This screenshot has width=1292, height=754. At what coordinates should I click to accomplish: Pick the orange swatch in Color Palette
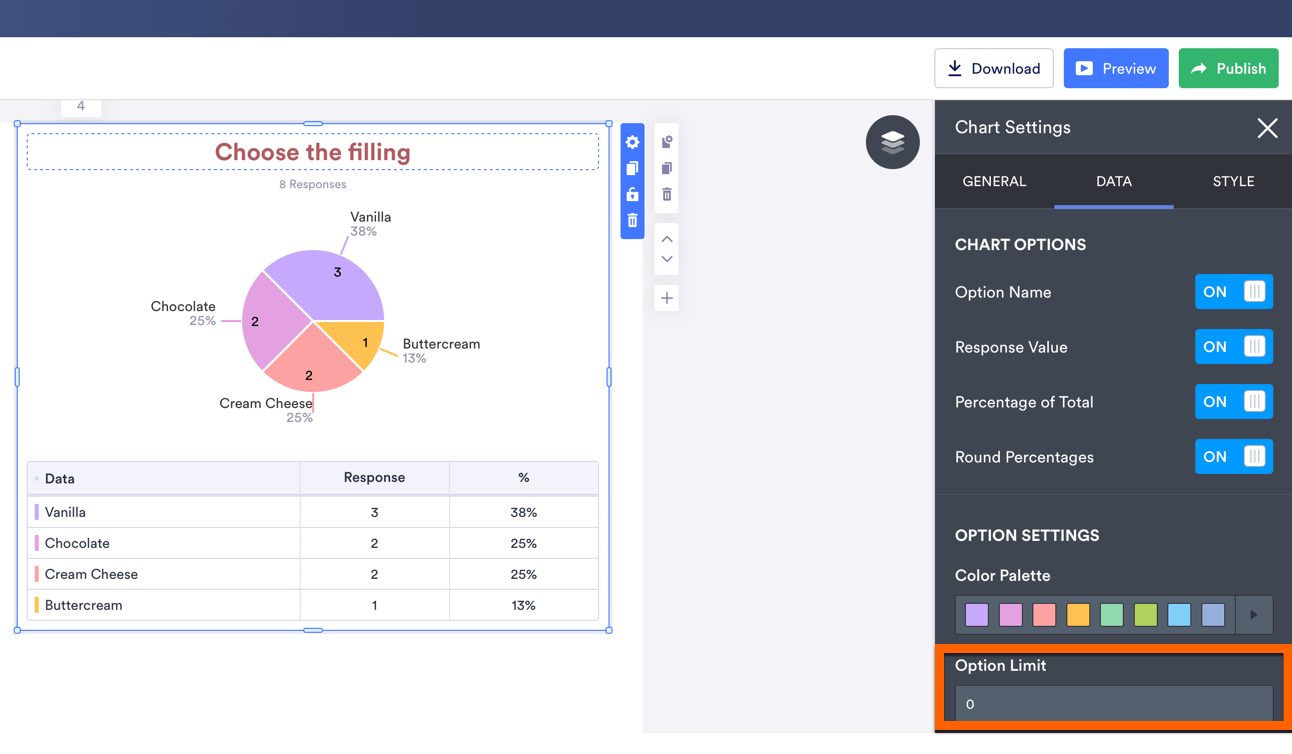(1078, 615)
